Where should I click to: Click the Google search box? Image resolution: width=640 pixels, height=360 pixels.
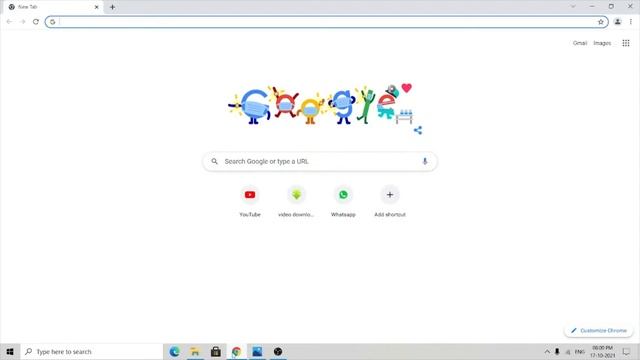pyautogui.click(x=320, y=161)
